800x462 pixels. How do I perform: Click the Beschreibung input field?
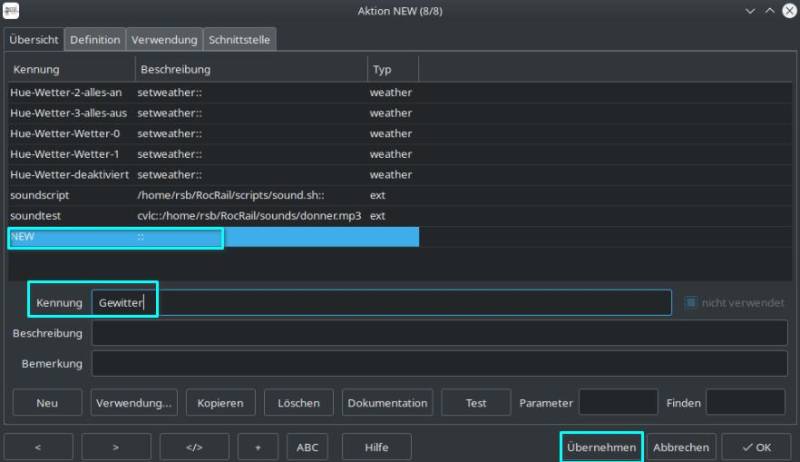(437, 333)
